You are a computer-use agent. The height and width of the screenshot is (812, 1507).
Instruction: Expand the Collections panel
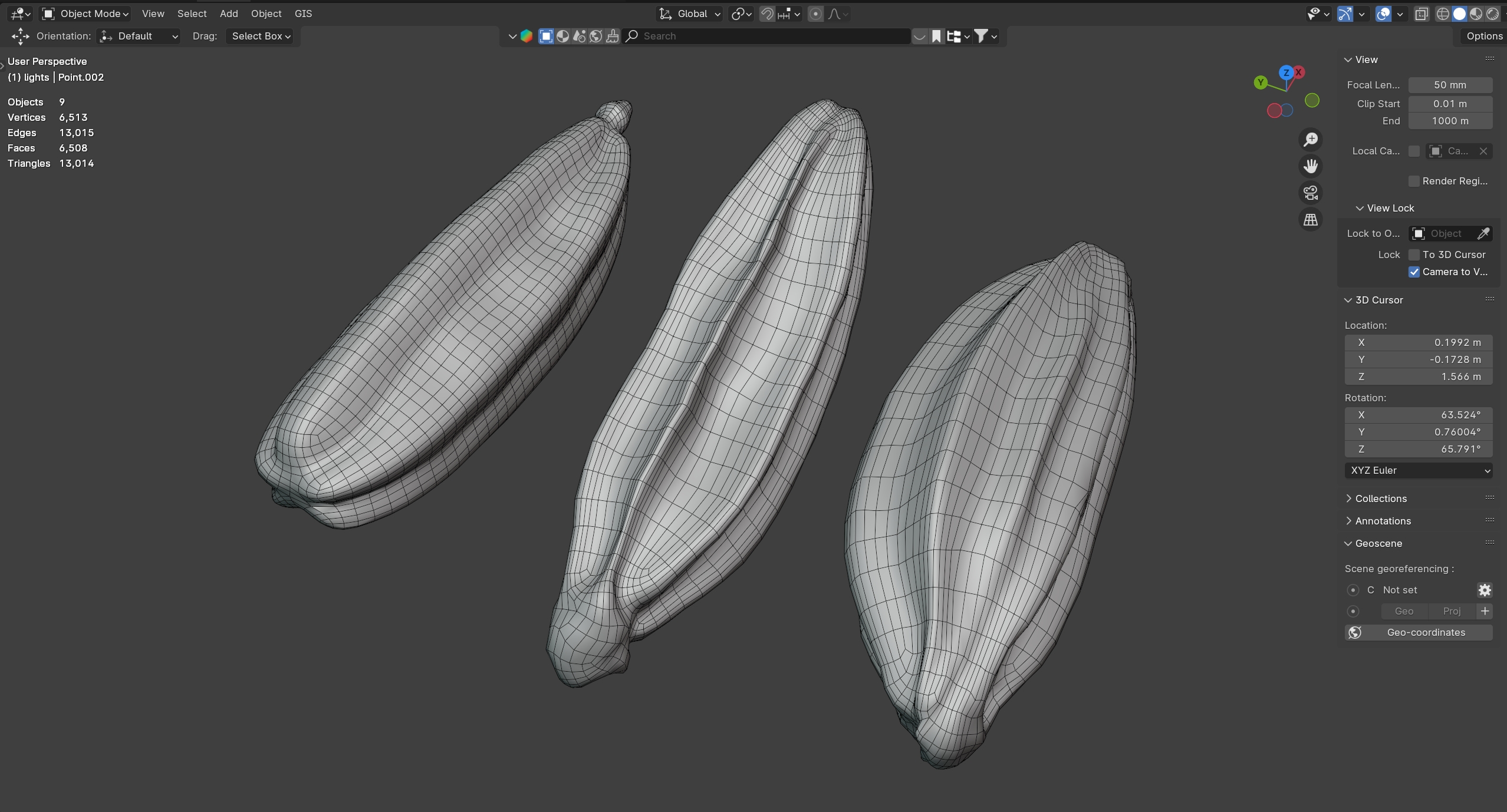point(1380,499)
